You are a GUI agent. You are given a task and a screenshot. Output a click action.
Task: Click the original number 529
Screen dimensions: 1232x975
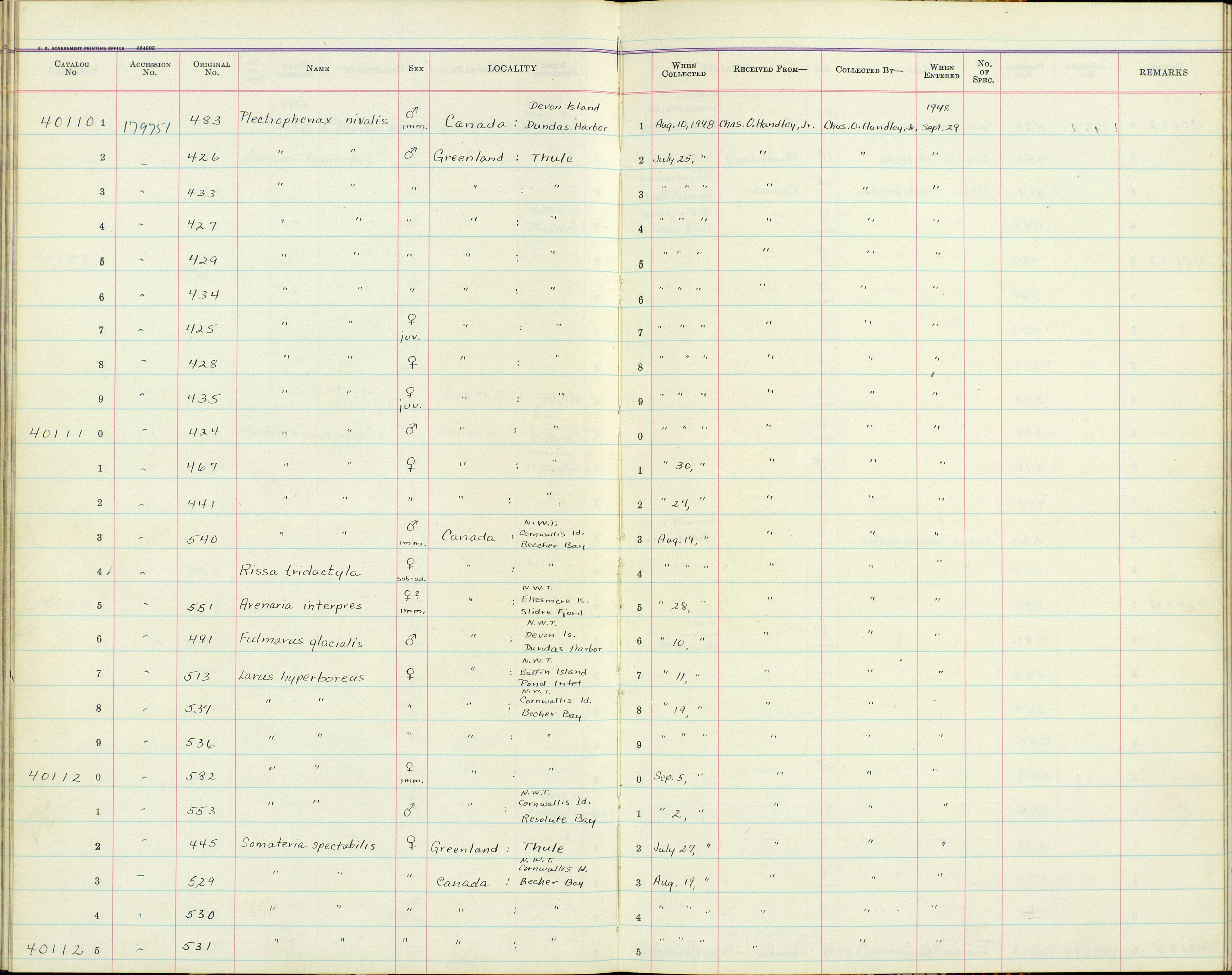point(200,881)
